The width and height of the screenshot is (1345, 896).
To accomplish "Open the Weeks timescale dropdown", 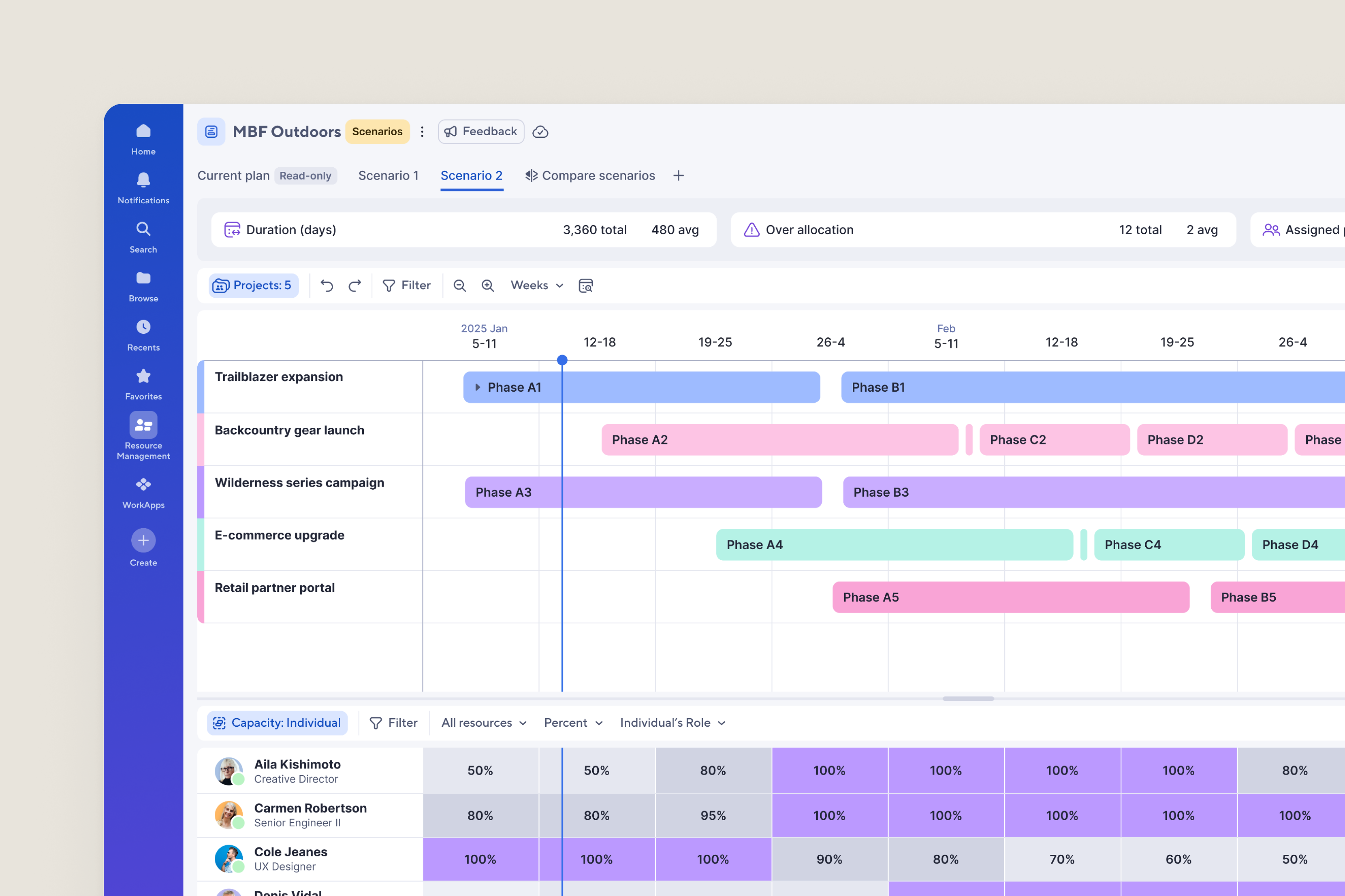I will coord(536,286).
